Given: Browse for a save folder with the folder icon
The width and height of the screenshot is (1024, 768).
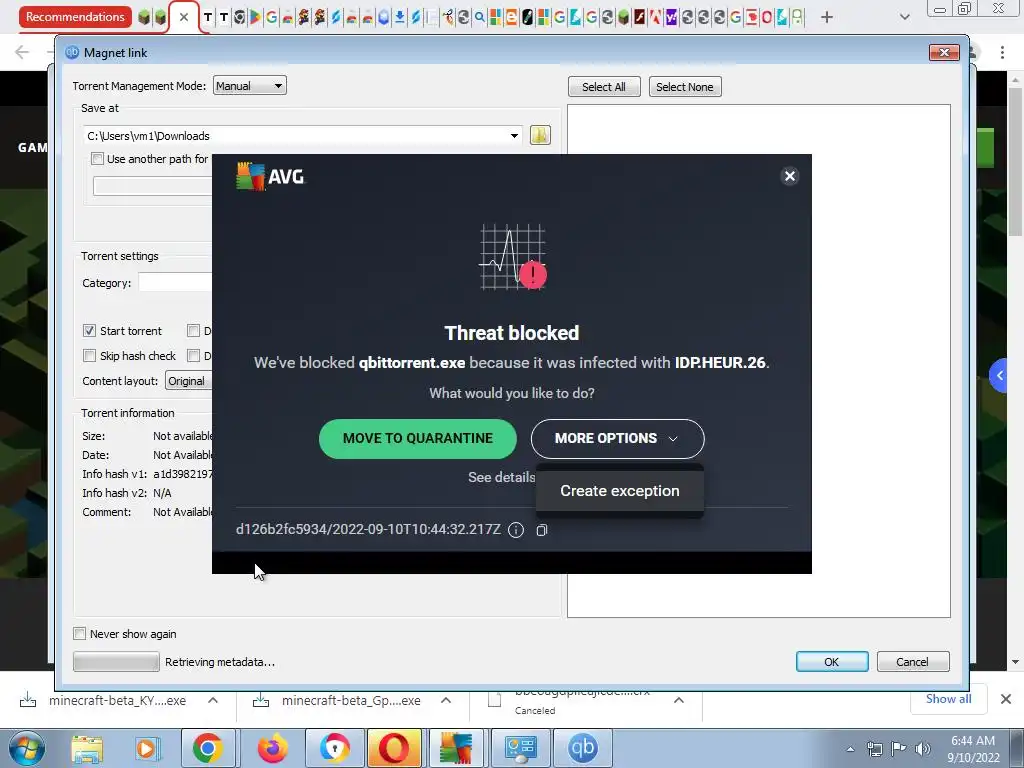Looking at the screenshot, I should pyautogui.click(x=540, y=135).
